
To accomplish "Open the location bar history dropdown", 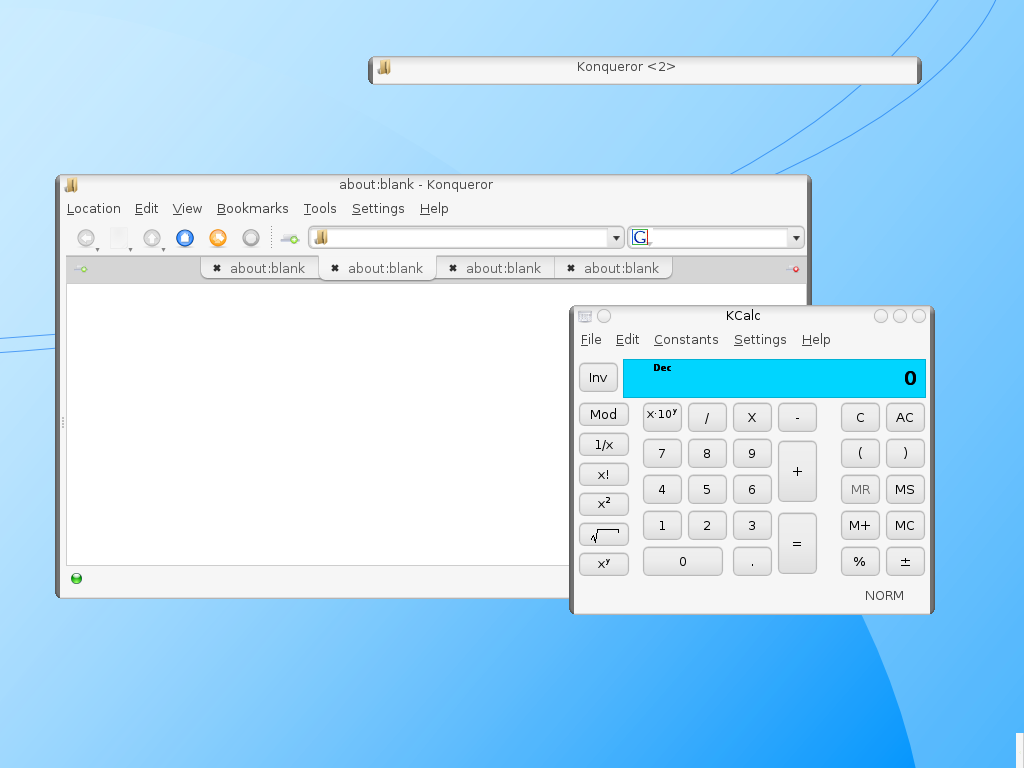I will (x=616, y=238).
